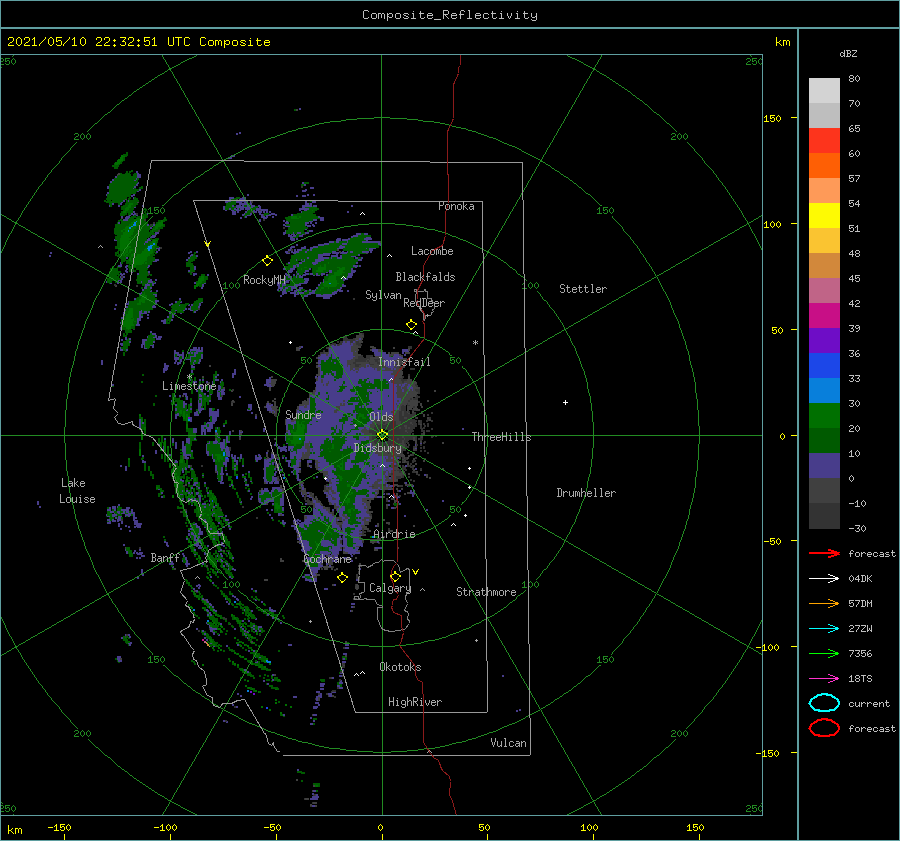The width and height of the screenshot is (900, 841).
Task: Select the red 60-65 dBZ color band
Action: coord(824,141)
